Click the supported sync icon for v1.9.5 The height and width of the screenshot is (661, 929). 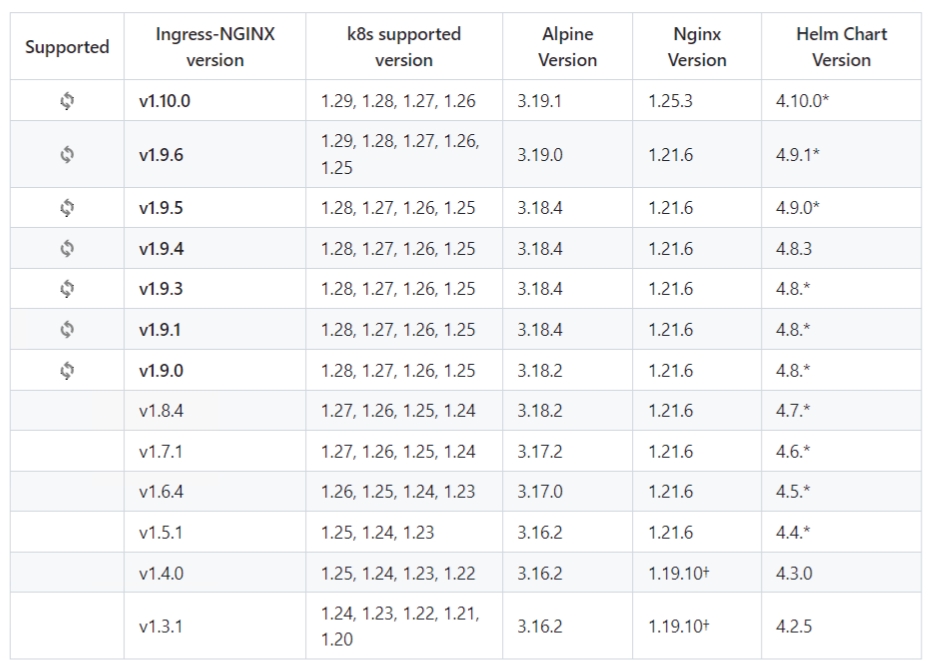67,208
